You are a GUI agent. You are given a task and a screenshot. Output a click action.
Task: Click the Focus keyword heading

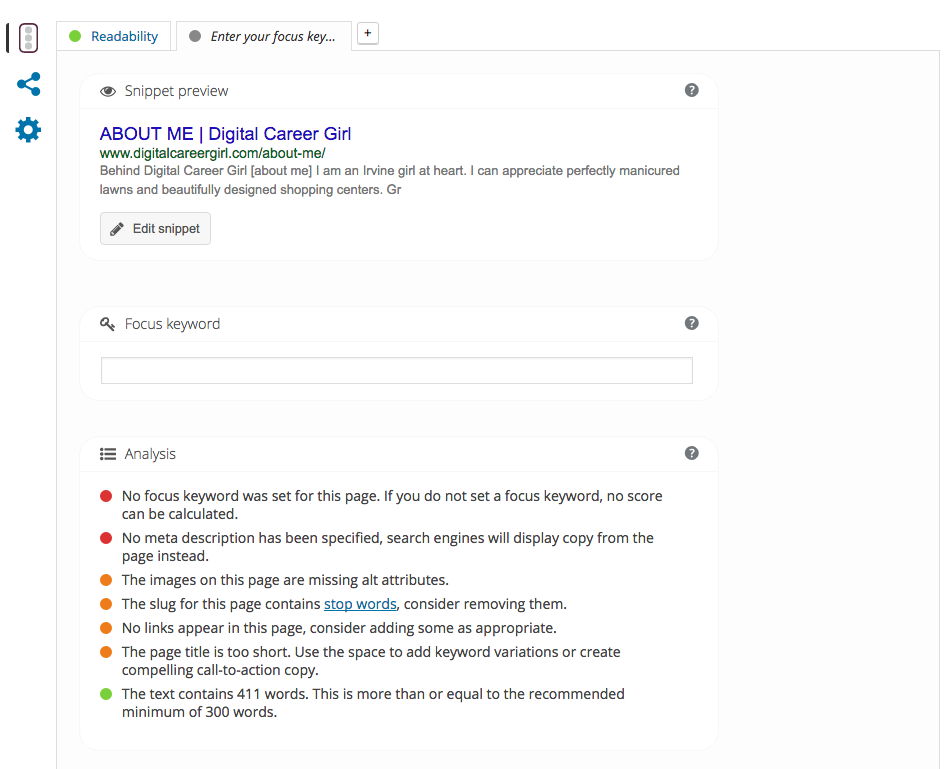tap(172, 324)
